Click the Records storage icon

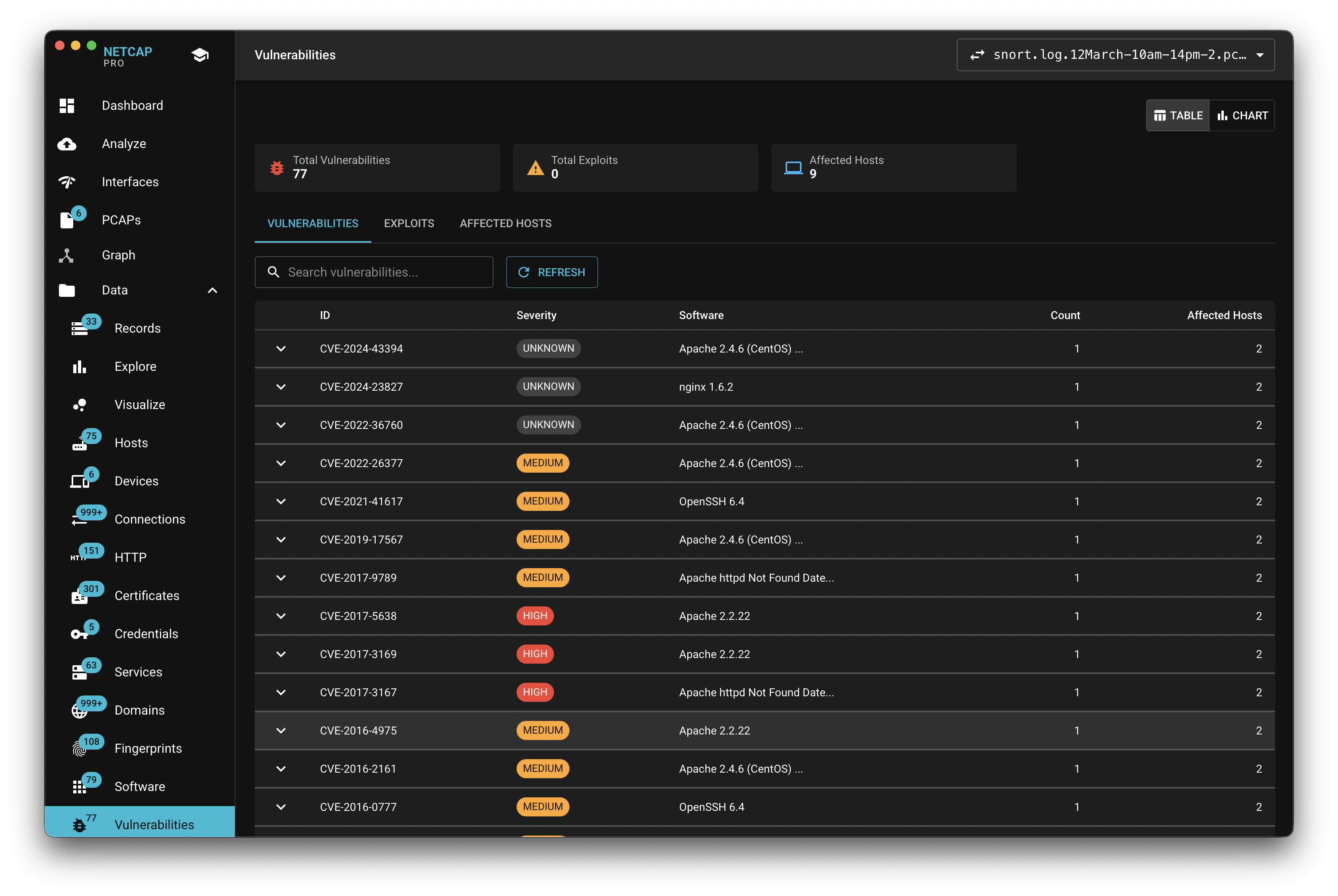coord(80,329)
